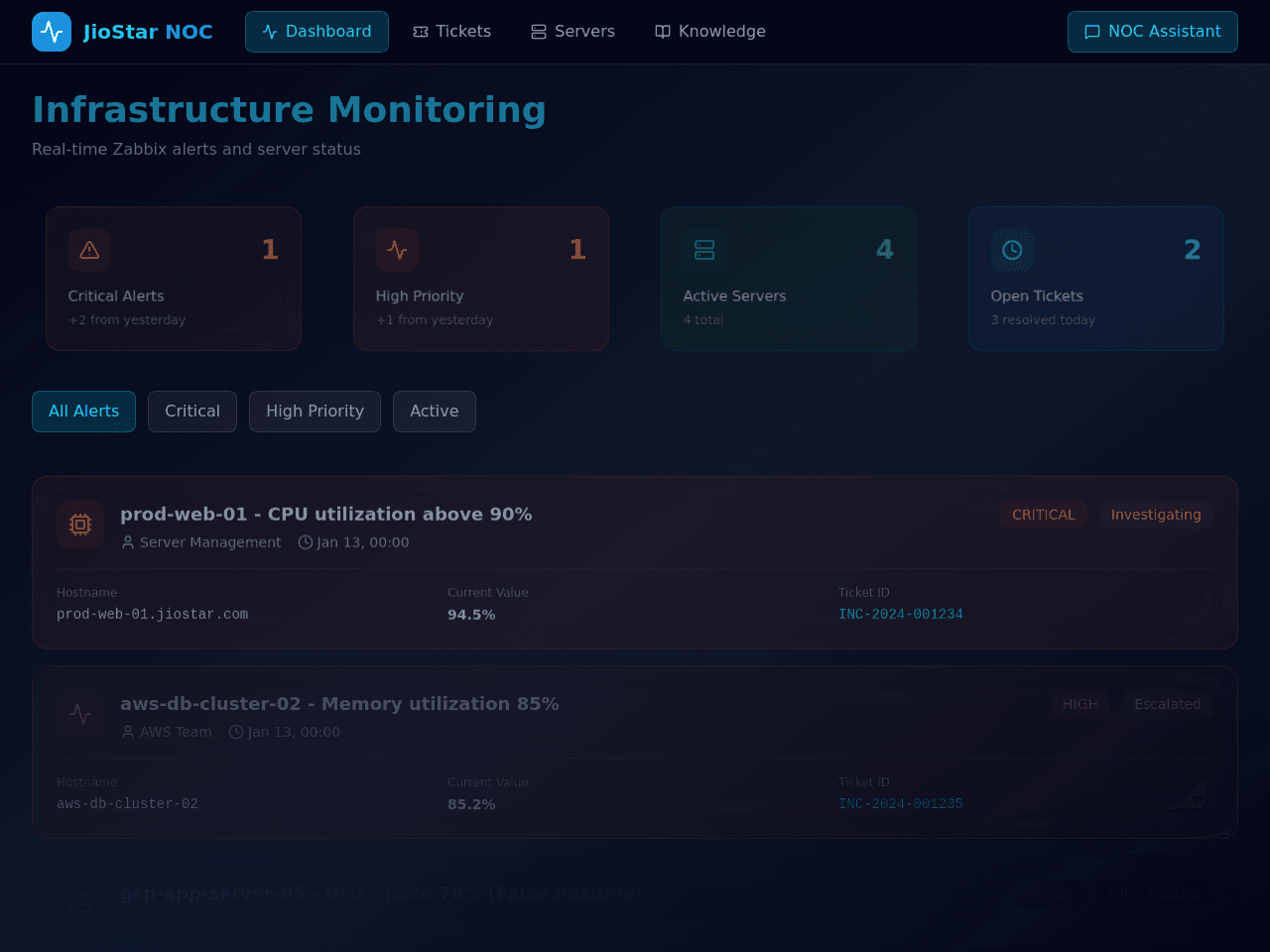Click the Active Servers card label
The height and width of the screenshot is (952, 1270).
[x=734, y=296]
